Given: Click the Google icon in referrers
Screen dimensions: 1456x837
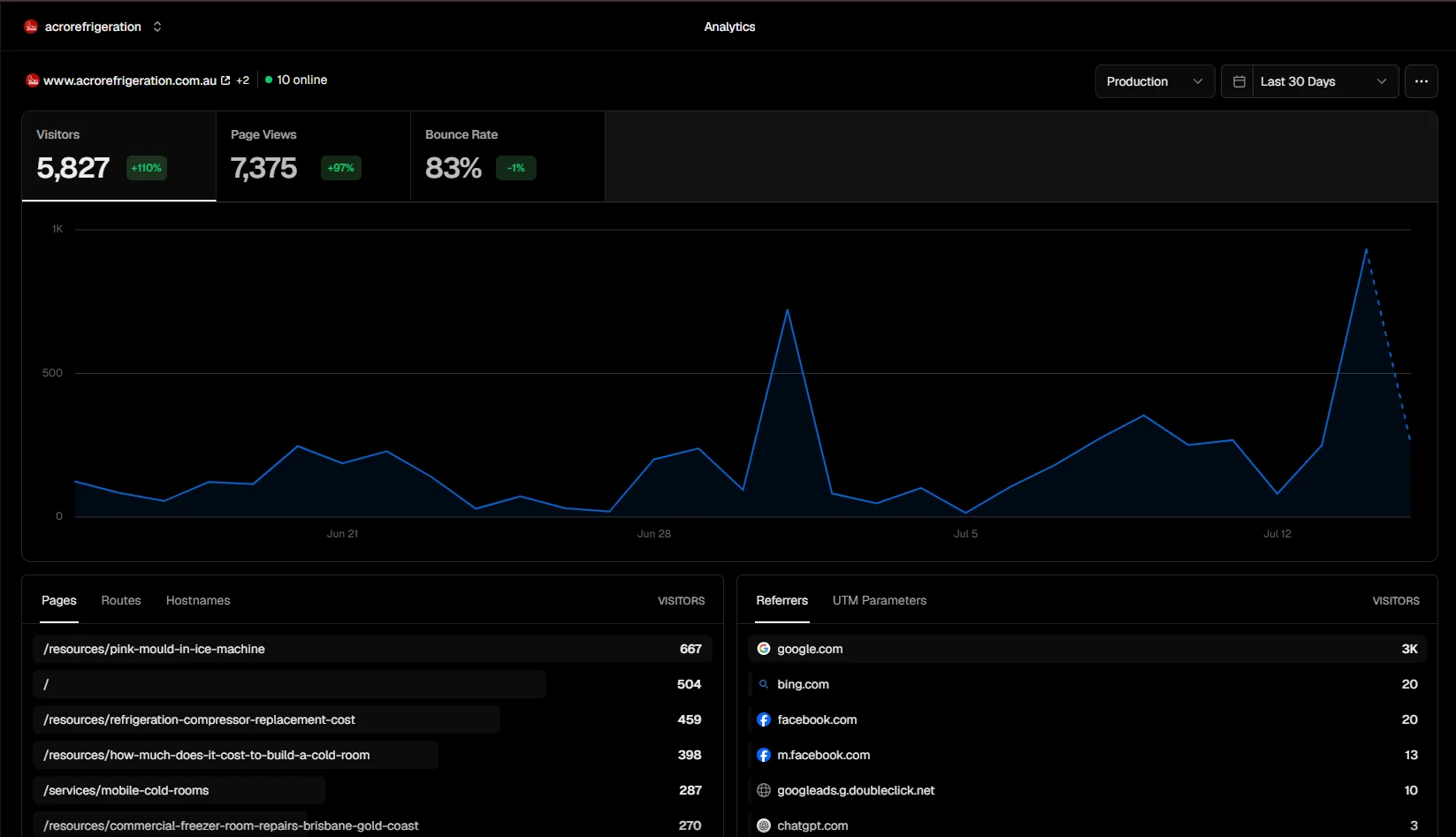Looking at the screenshot, I should 764,649.
